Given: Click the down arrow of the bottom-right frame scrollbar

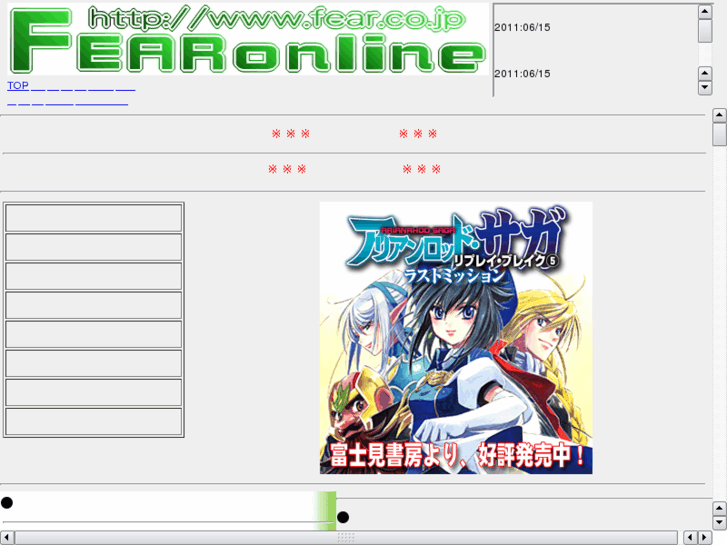Looking at the screenshot, I should tap(719, 522).
